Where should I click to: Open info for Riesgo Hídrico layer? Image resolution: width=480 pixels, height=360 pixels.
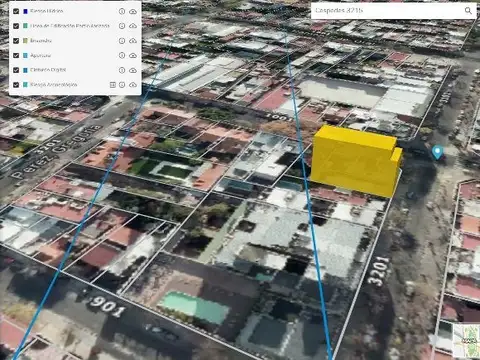click(x=122, y=11)
